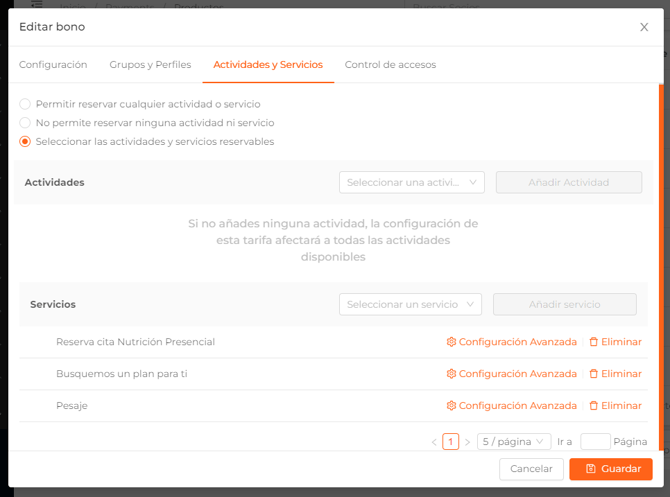Click gear icon for Busquemos un plan para ti
Image resolution: width=670 pixels, height=497 pixels.
pos(452,374)
